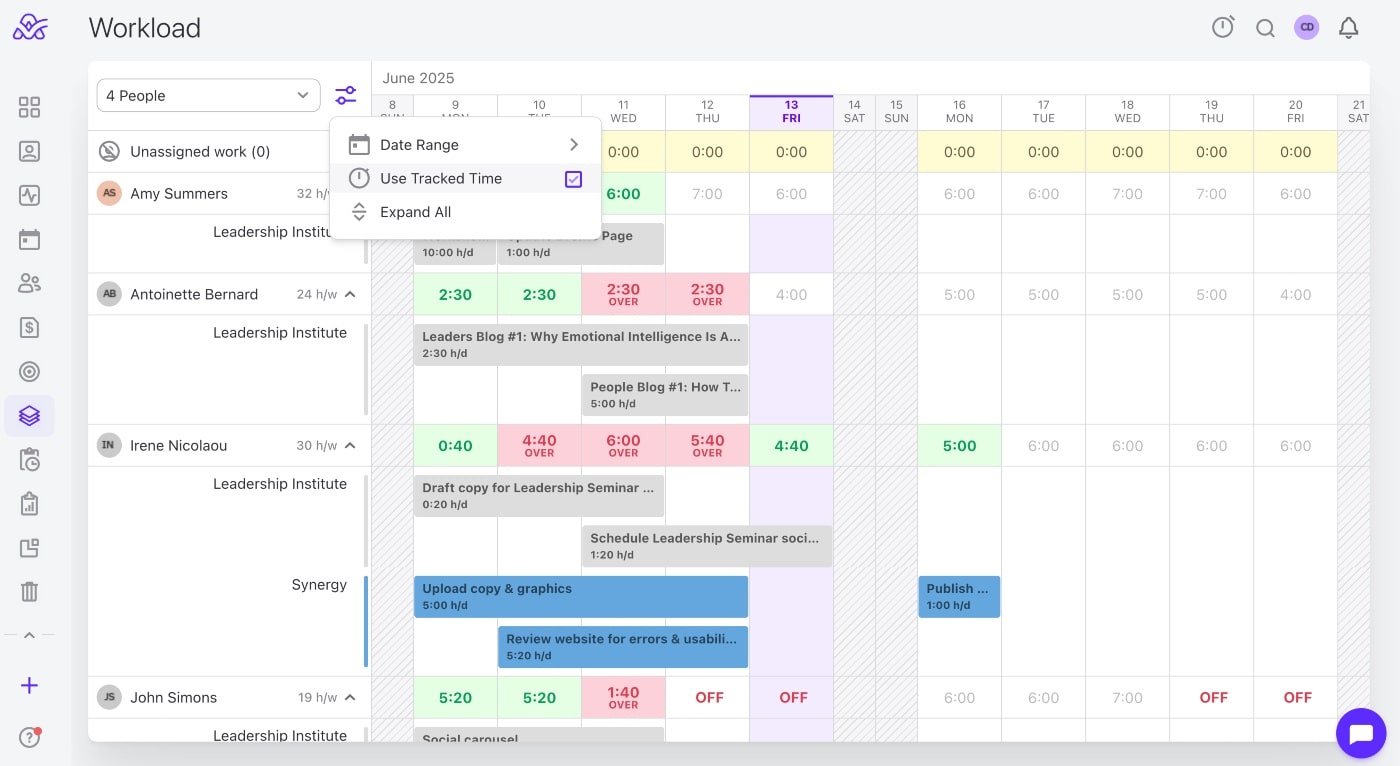Open the Date Range submenu
The height and width of the screenshot is (766, 1400).
[465, 145]
